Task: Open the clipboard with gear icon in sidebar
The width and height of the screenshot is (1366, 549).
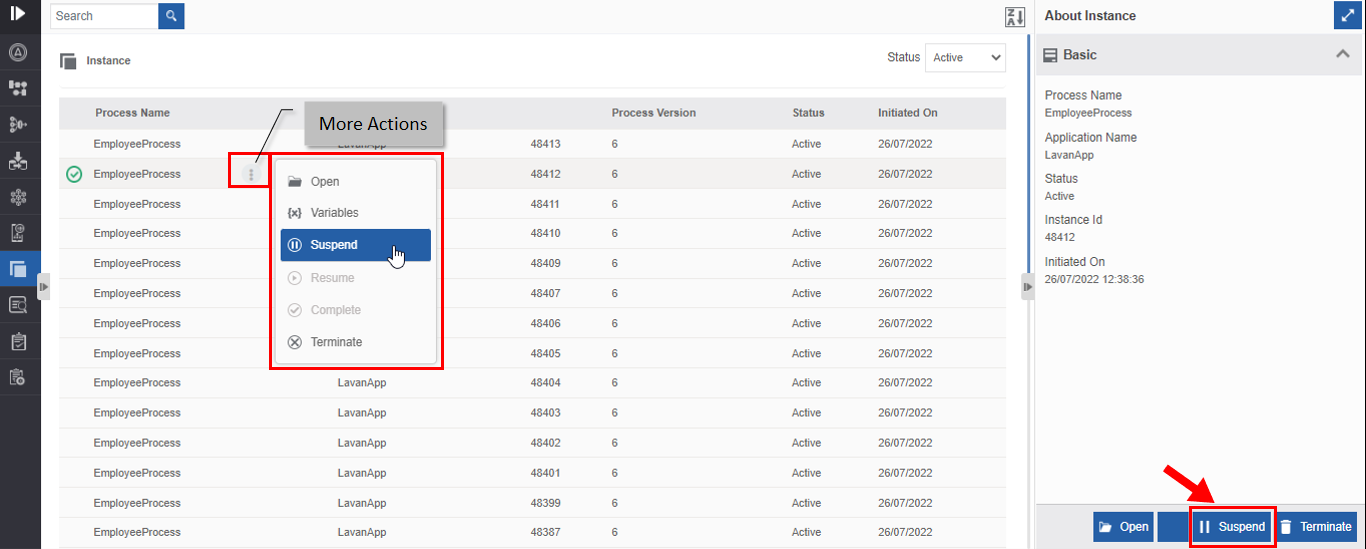Action: pos(18,377)
